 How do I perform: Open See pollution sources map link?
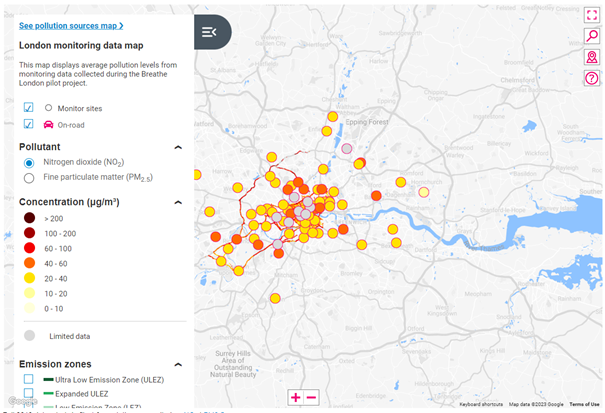tap(71, 26)
